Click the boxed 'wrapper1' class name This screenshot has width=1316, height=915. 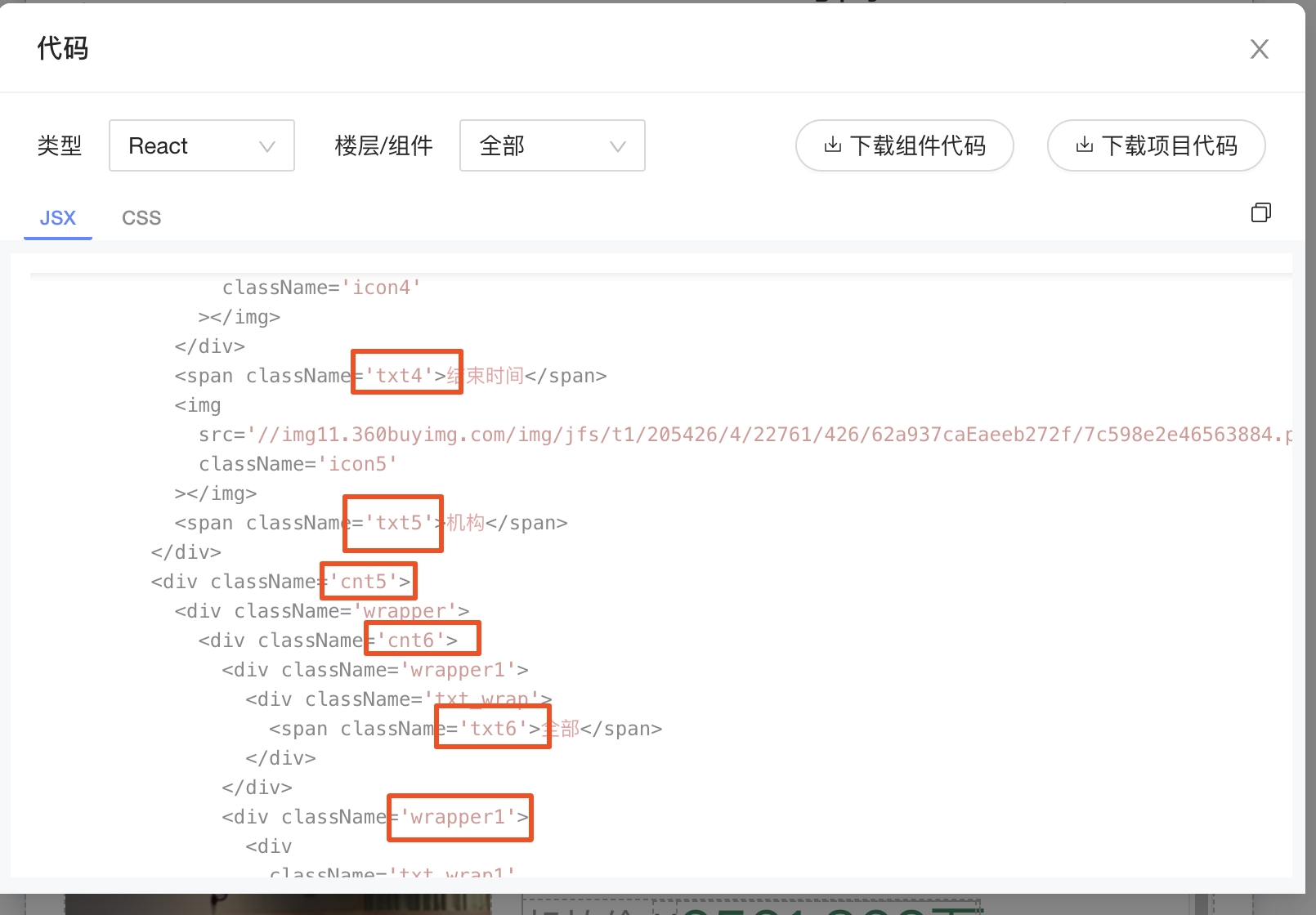[460, 818]
